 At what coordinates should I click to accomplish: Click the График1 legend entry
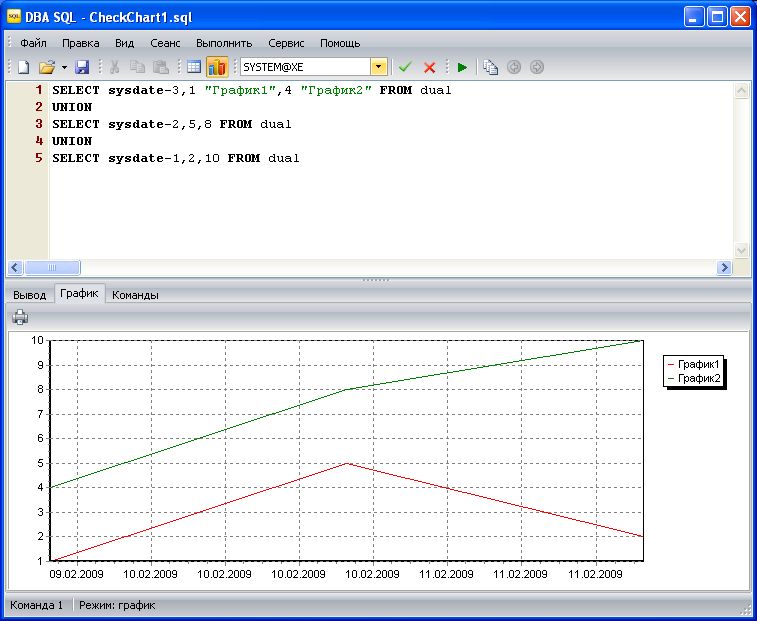pos(698,365)
